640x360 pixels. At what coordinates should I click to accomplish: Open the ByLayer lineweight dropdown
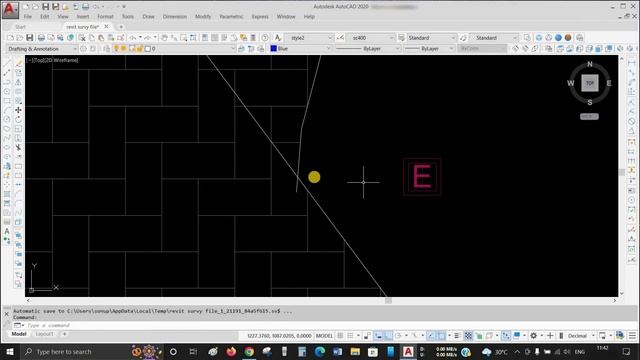click(x=429, y=49)
